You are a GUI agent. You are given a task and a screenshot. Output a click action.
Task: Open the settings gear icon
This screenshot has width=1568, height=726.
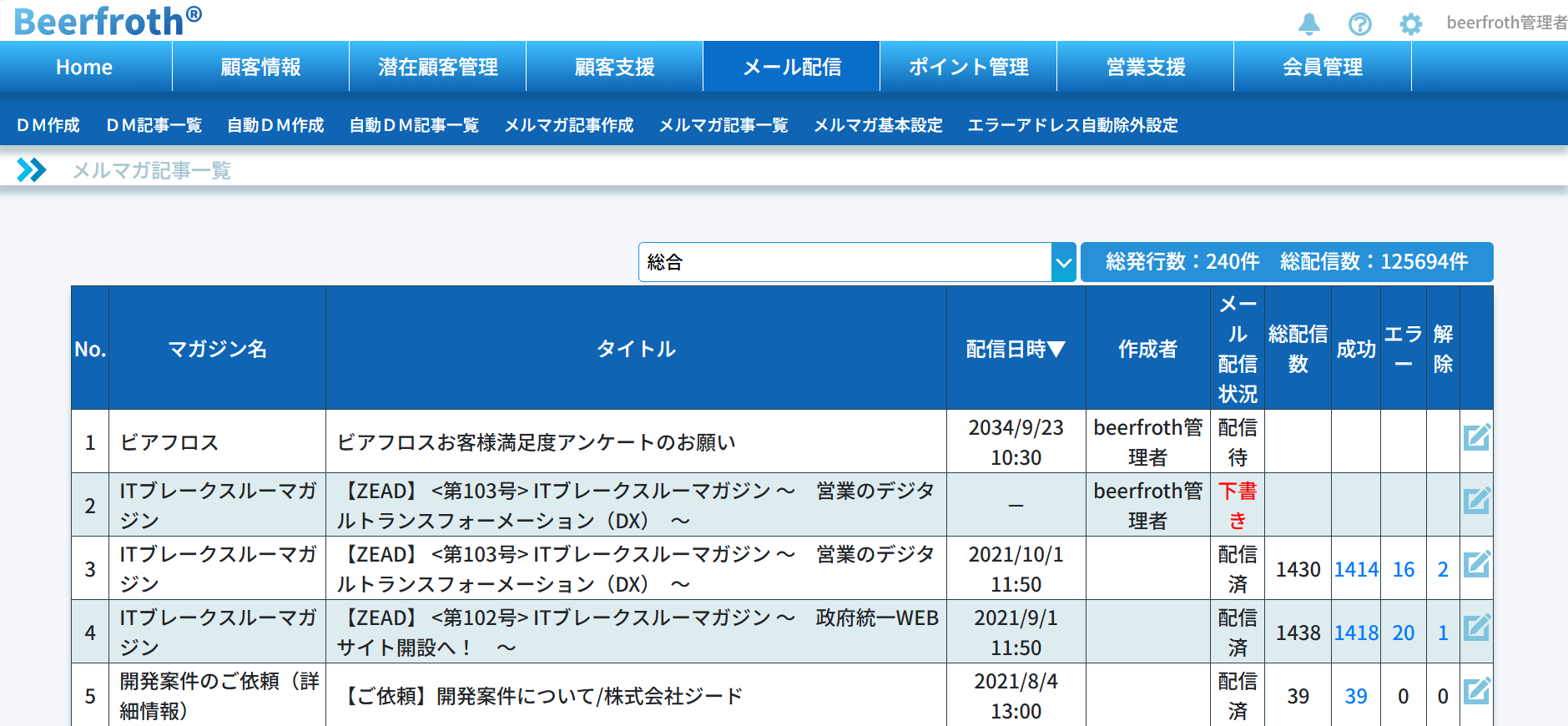(1410, 23)
